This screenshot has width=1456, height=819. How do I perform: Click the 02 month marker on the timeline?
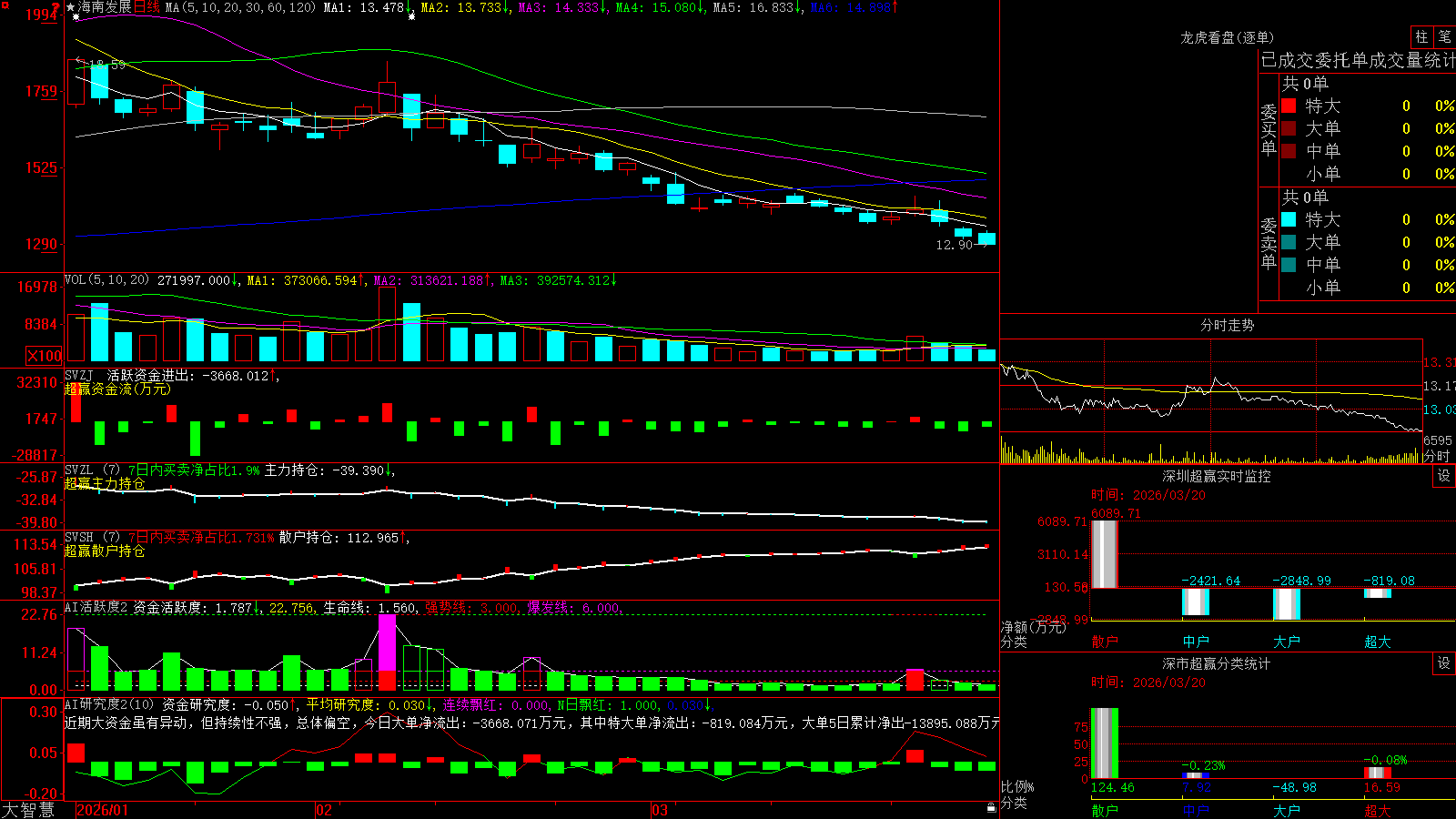click(324, 810)
